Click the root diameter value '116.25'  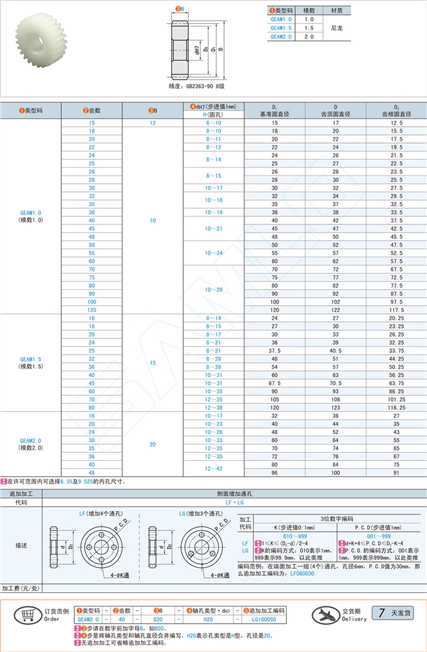coord(397,408)
